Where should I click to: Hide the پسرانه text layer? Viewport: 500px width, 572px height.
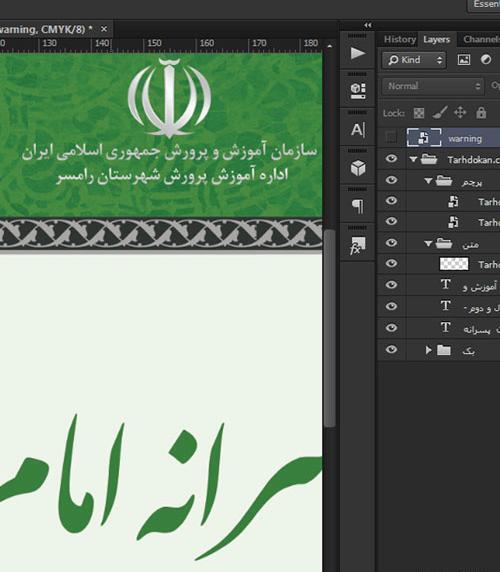[x=391, y=328]
